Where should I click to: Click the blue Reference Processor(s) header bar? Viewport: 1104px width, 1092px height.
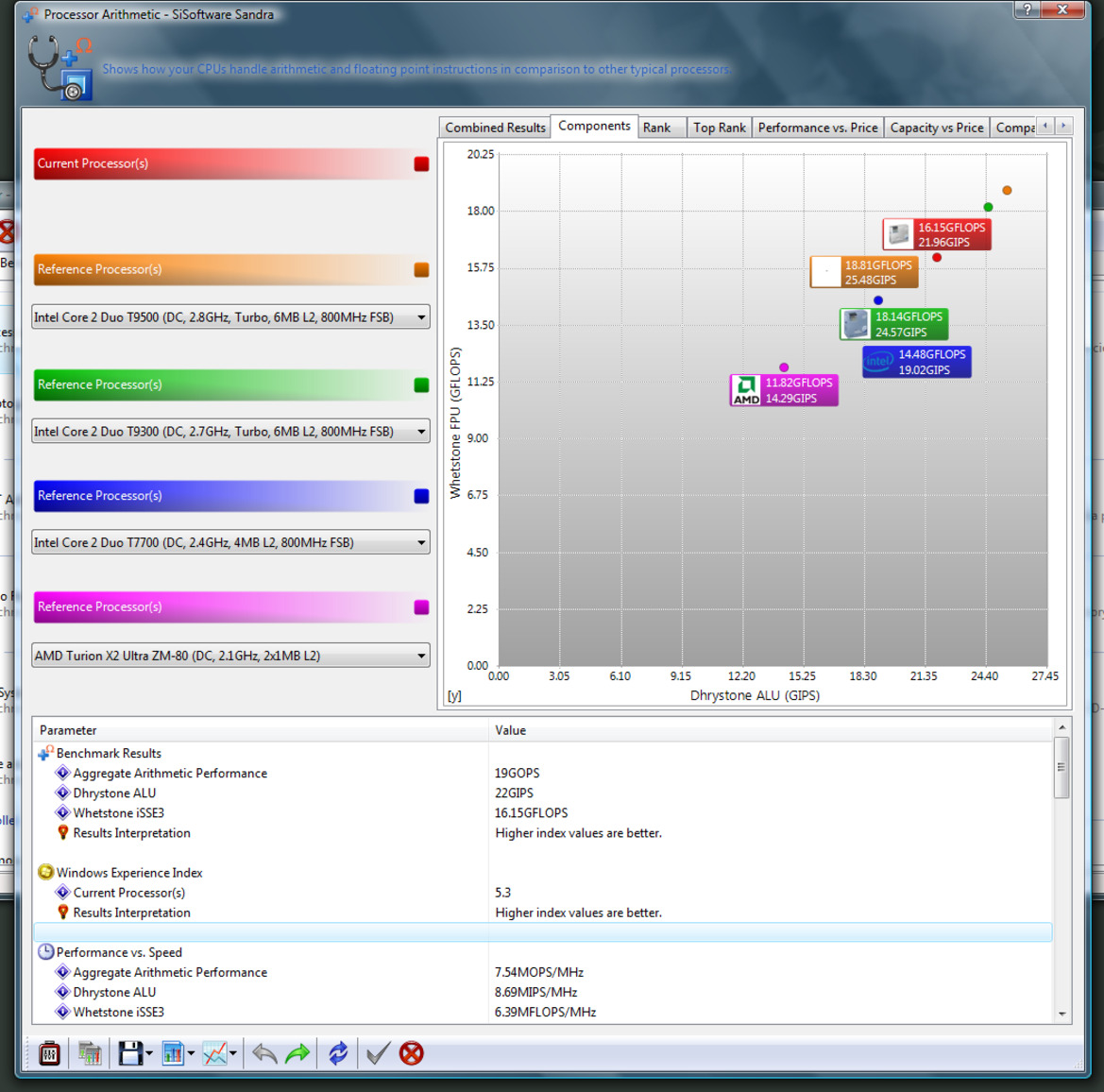click(231, 496)
